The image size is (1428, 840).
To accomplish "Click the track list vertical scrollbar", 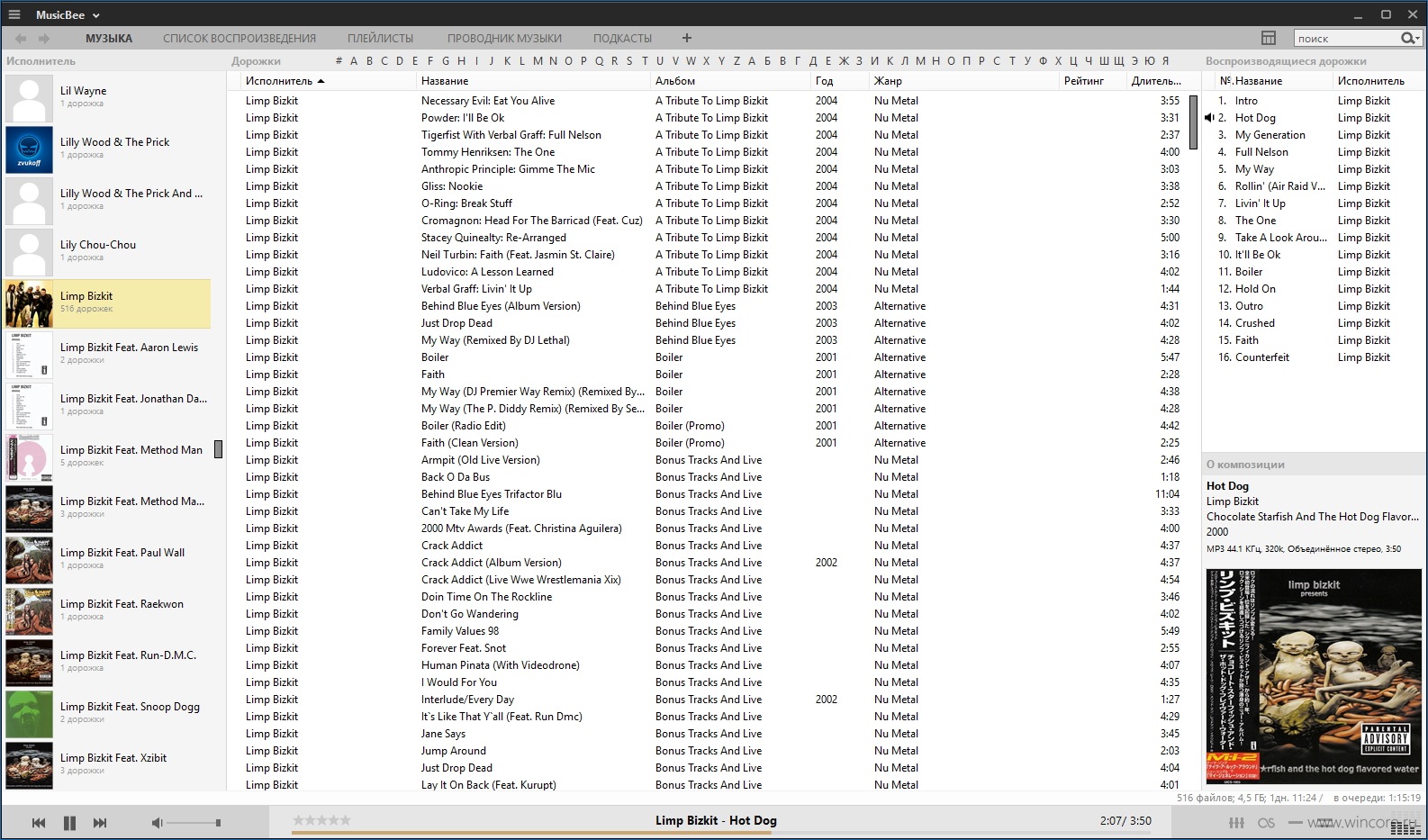I will 1193,122.
